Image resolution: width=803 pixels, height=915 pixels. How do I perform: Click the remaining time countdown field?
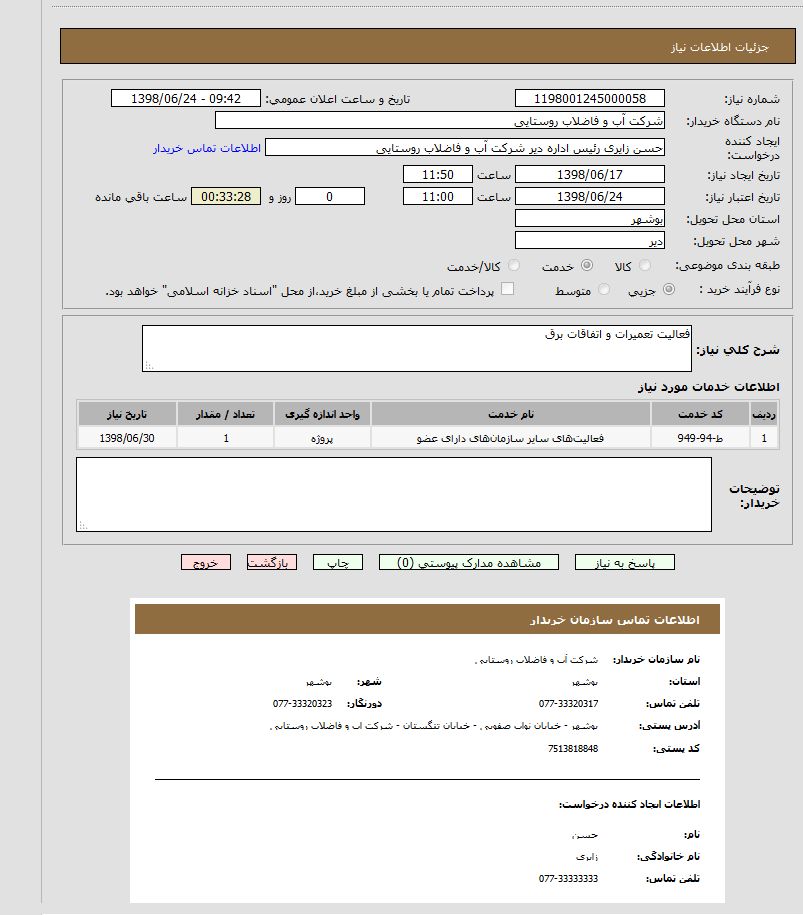225,196
